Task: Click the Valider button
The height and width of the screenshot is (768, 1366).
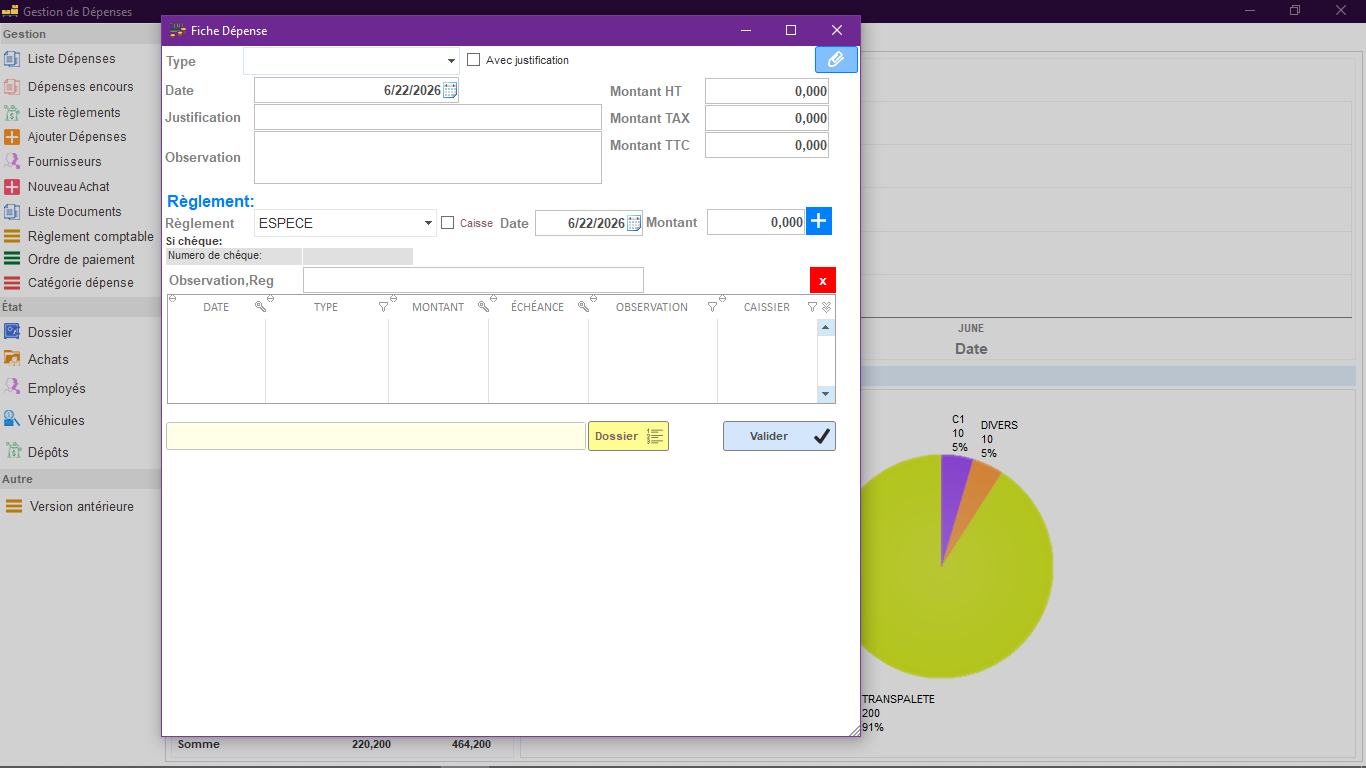Action: point(779,436)
